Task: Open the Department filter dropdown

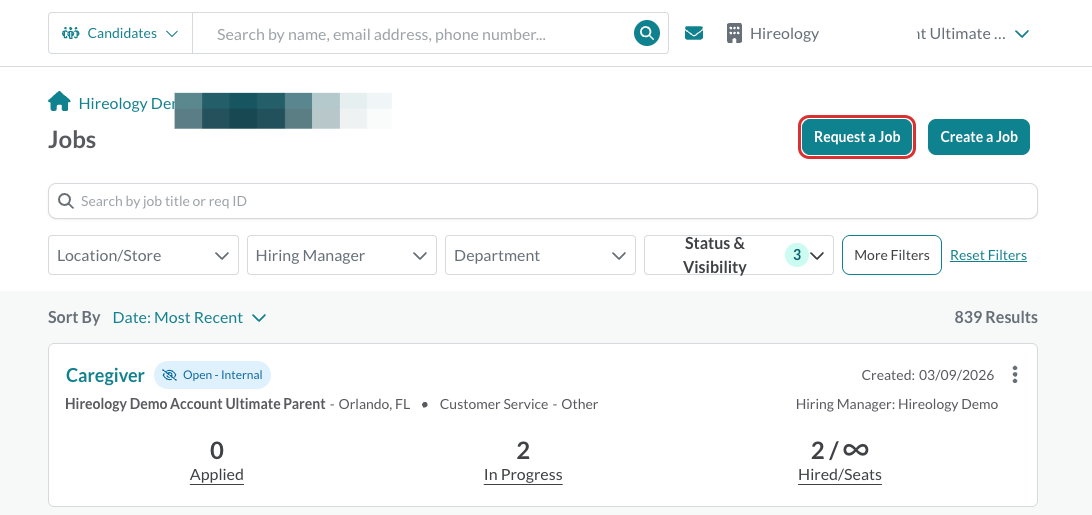Action: pyautogui.click(x=540, y=255)
